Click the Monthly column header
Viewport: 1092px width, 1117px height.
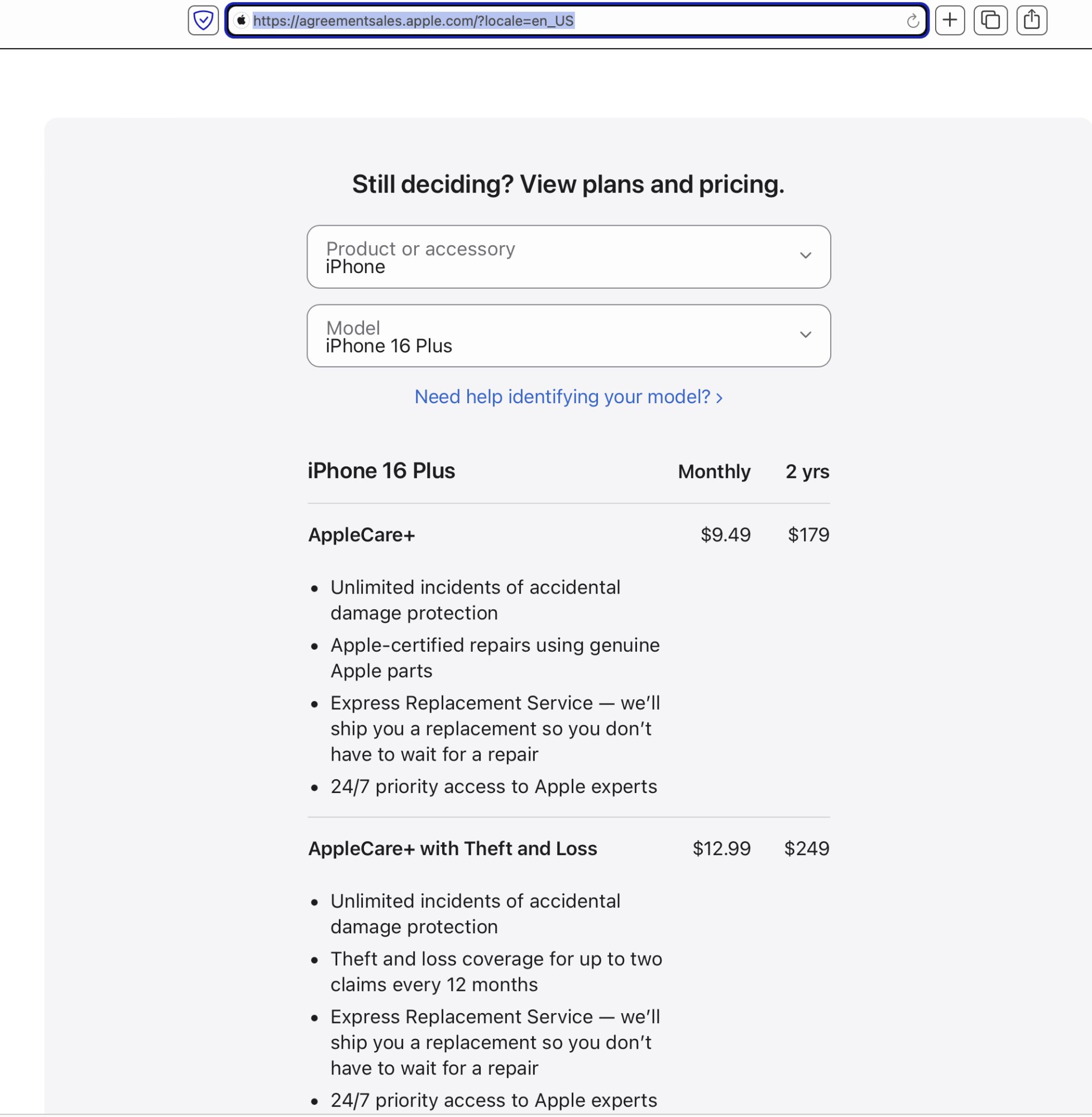click(x=713, y=471)
